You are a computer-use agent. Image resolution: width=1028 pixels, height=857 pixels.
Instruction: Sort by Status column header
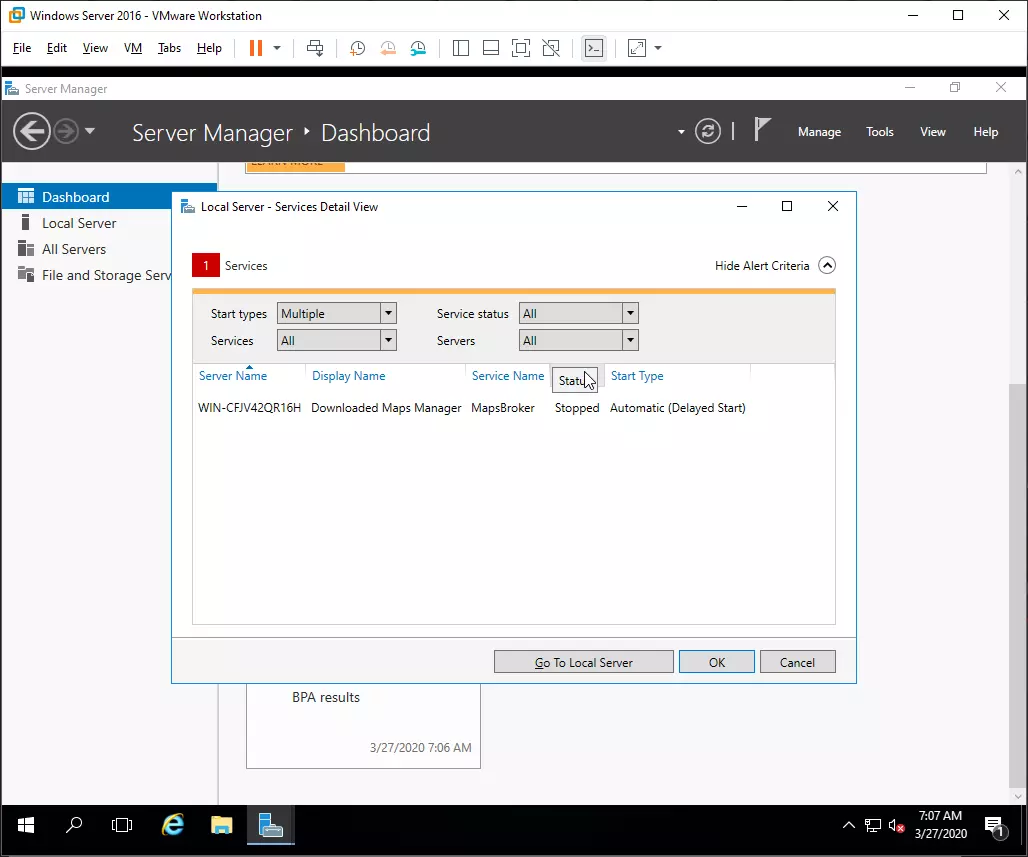(575, 380)
